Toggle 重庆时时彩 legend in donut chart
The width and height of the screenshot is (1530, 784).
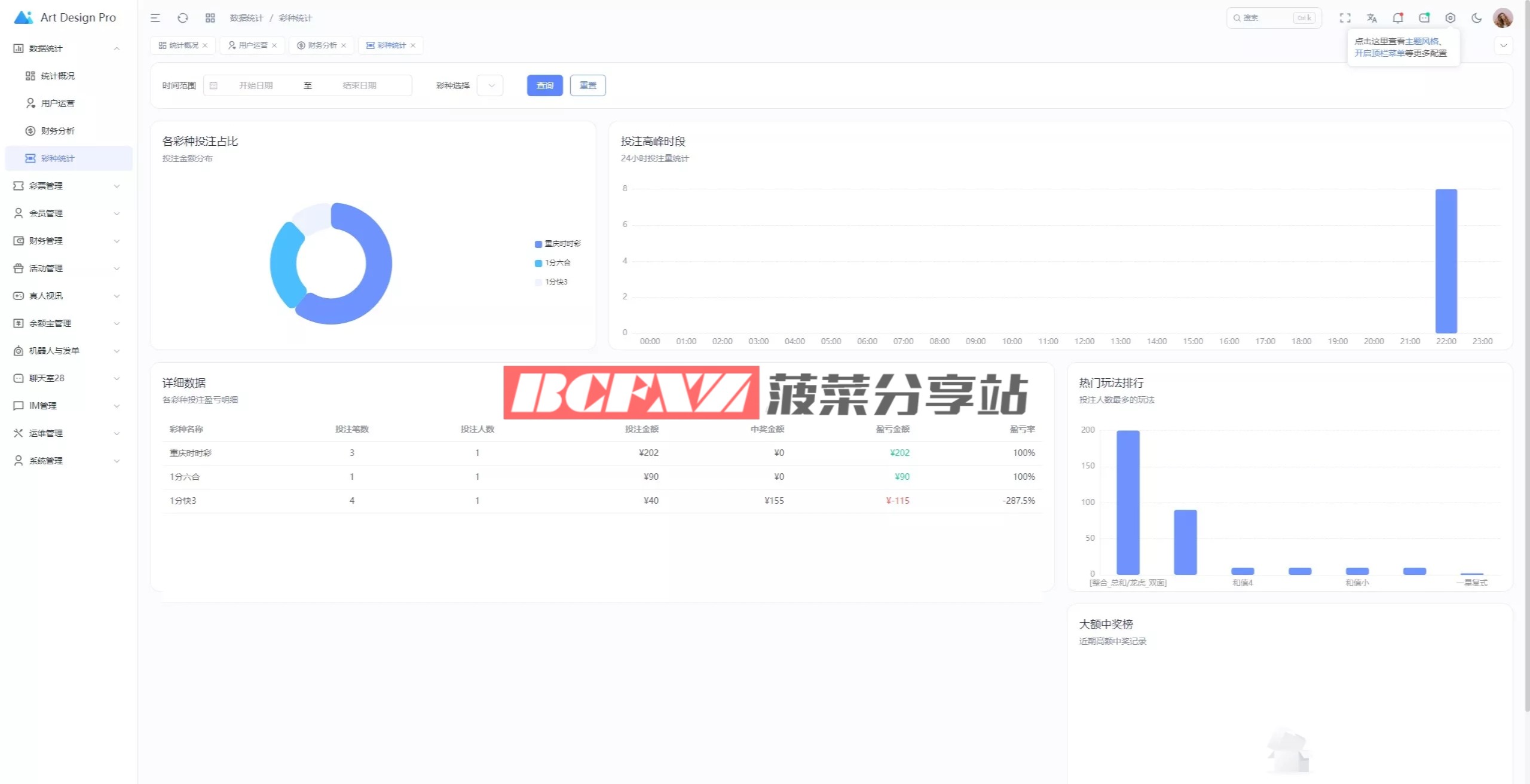click(558, 244)
